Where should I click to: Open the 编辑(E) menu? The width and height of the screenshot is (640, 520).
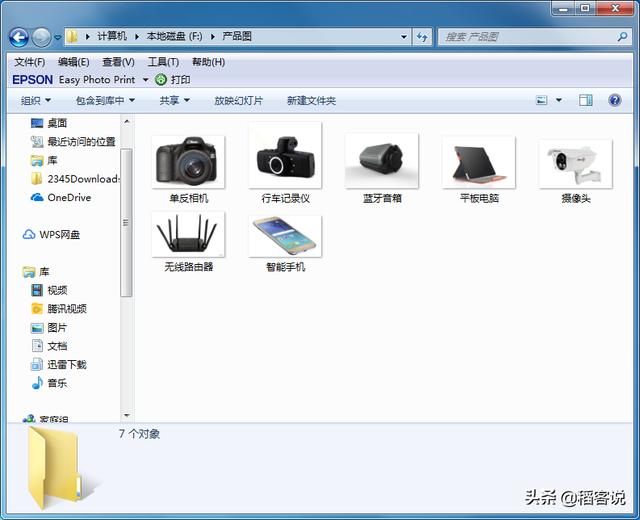73,62
